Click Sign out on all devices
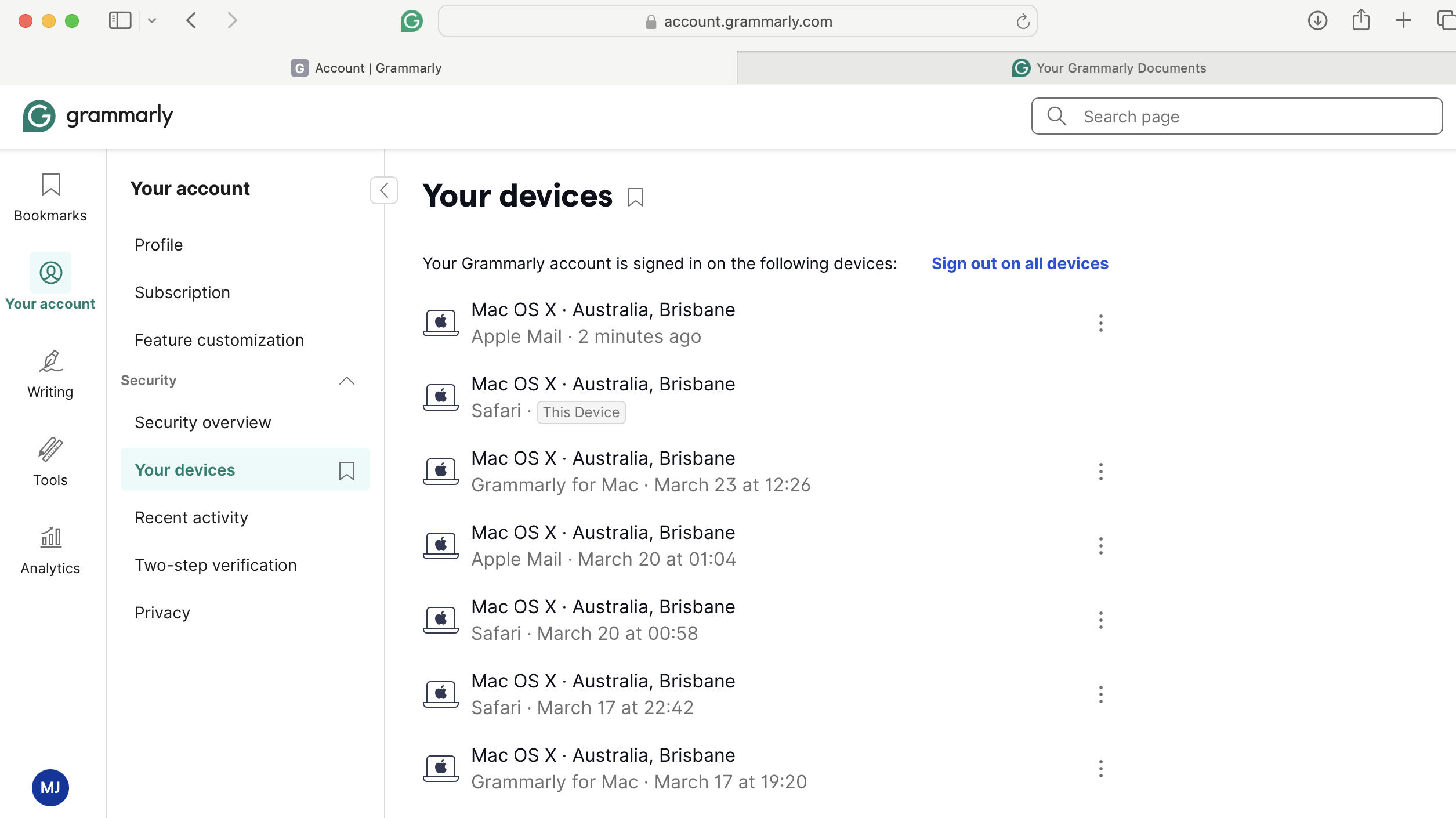Viewport: 1456px width, 818px height. (1020, 263)
